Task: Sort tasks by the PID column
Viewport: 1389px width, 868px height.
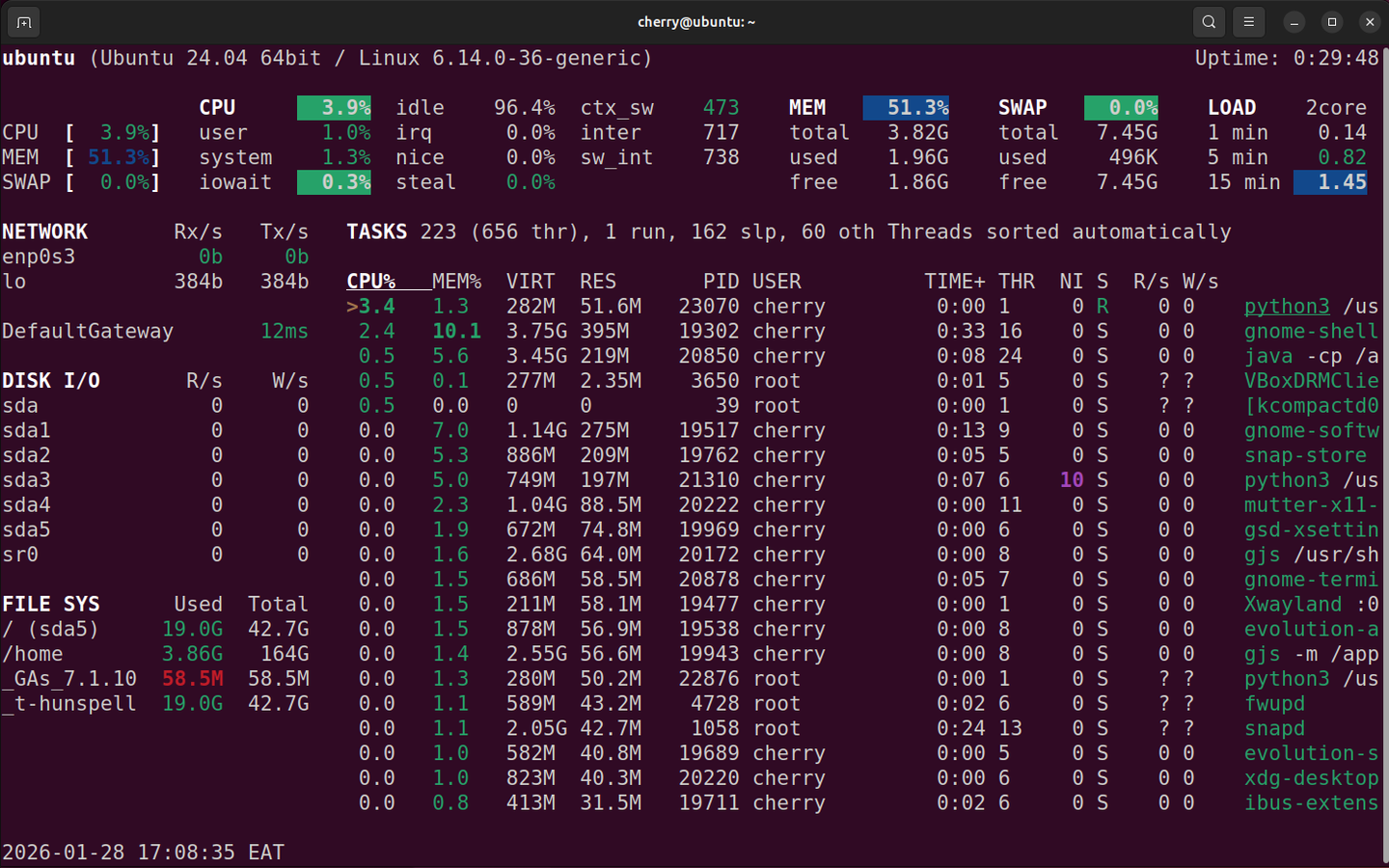Action: [721, 281]
